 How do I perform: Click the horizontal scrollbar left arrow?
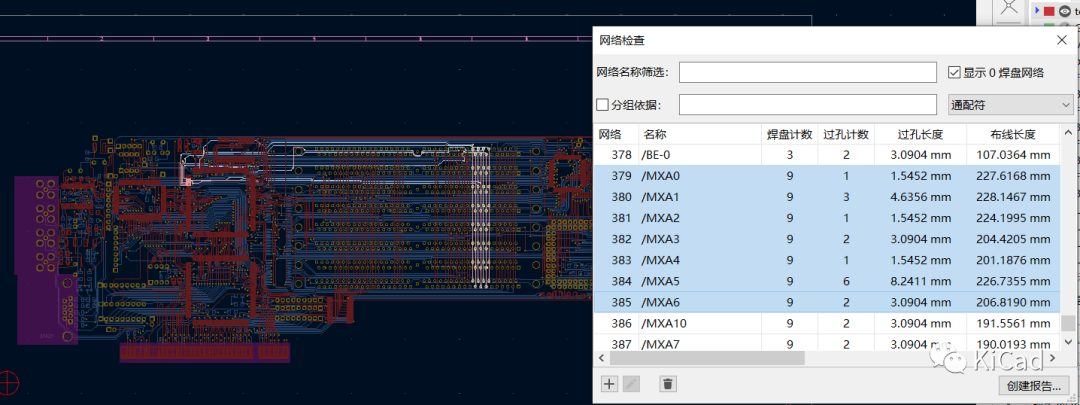click(600, 358)
